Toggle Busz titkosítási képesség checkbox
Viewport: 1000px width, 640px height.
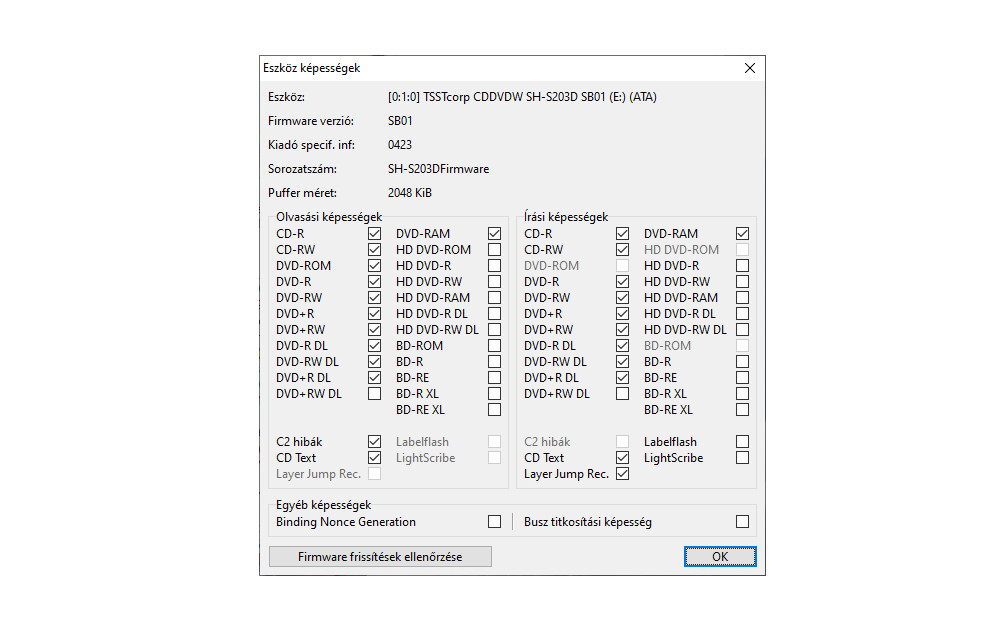(x=742, y=522)
